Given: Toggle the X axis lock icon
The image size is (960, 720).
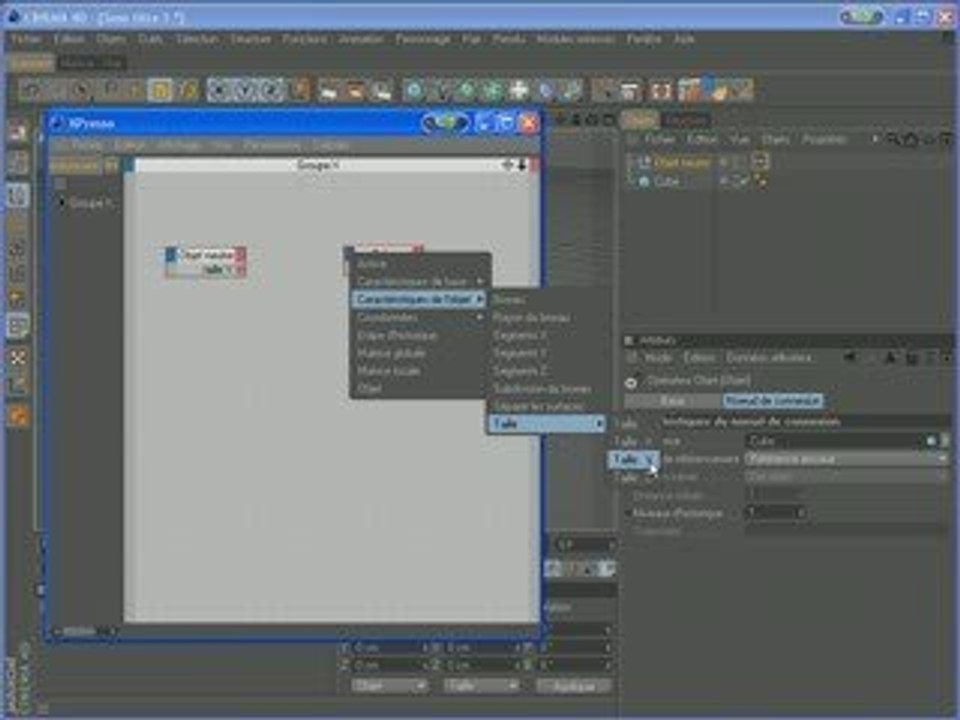Looking at the screenshot, I should click(220, 90).
